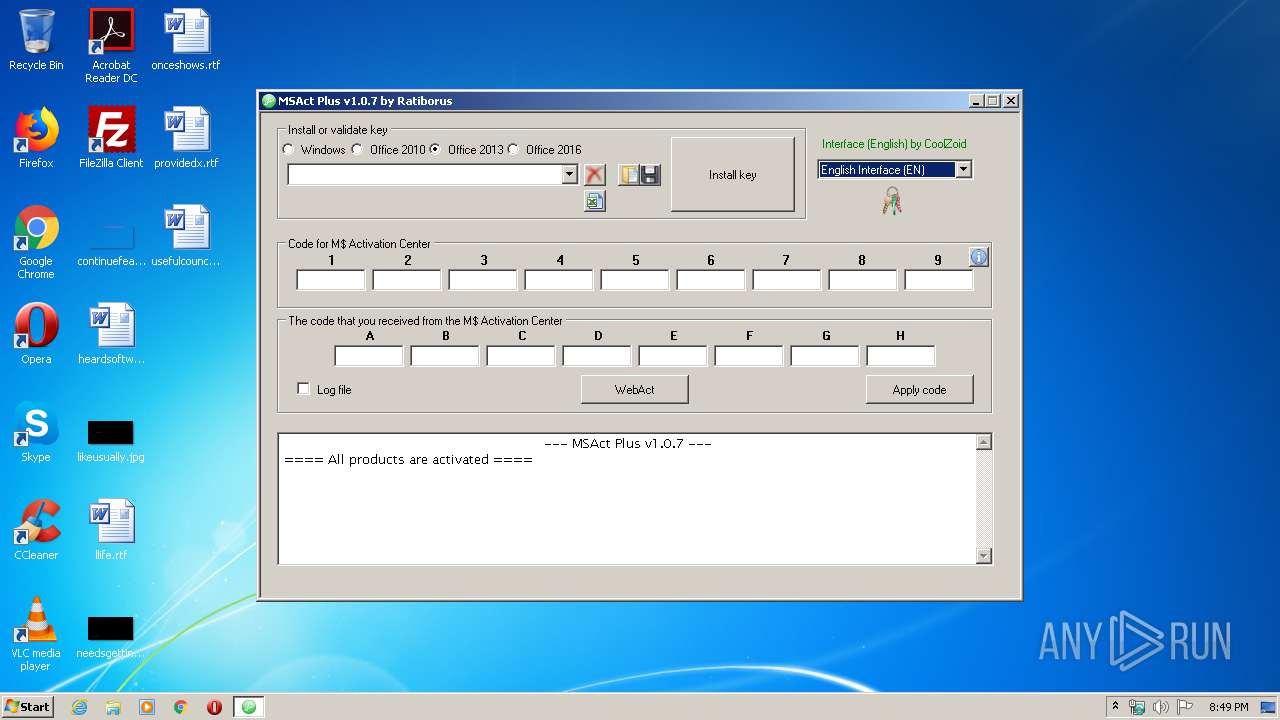Open the Firefox desktop icon

click(36, 138)
